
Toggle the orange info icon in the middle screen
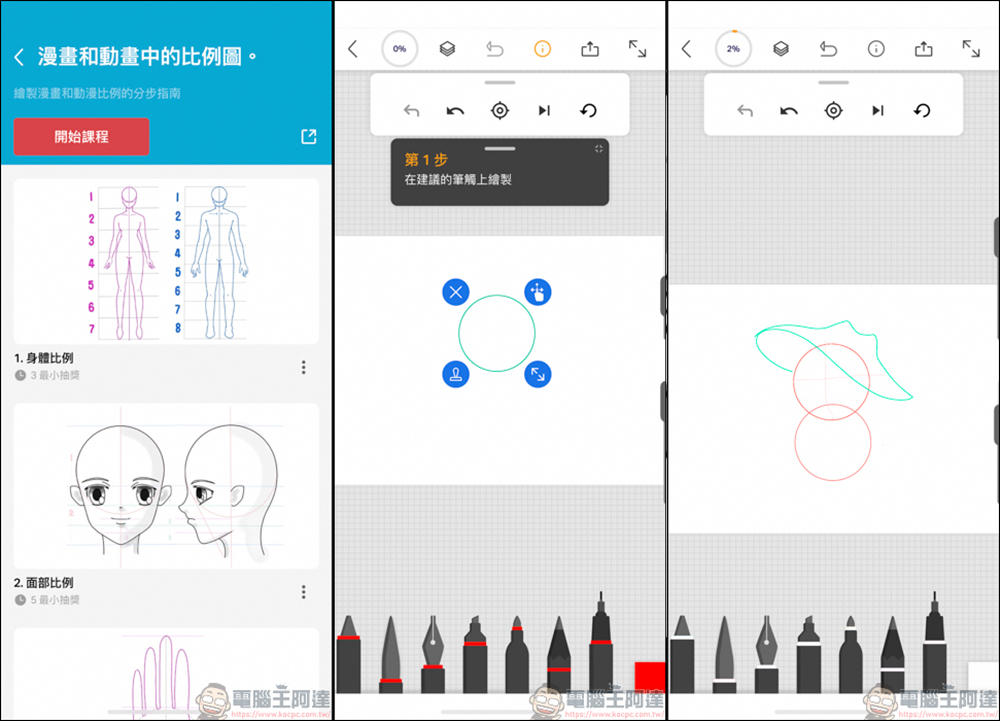click(542, 48)
